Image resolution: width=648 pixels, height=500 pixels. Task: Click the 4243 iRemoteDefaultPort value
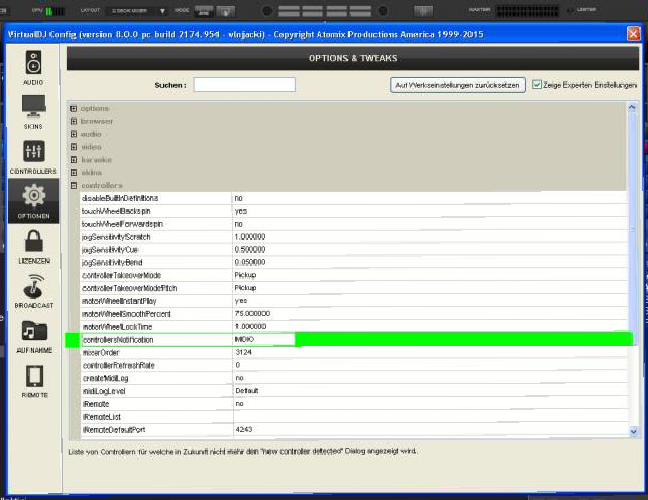tap(244, 429)
